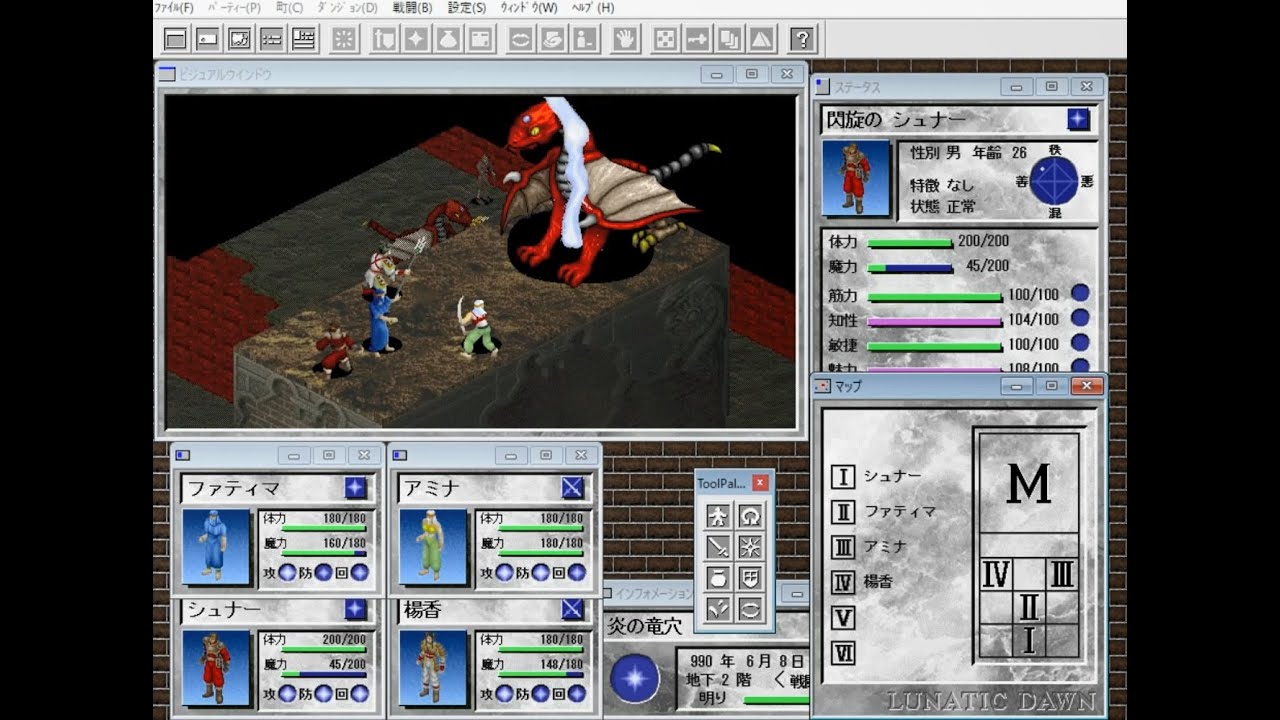Click the M monster cell on formation map

coord(1028,483)
